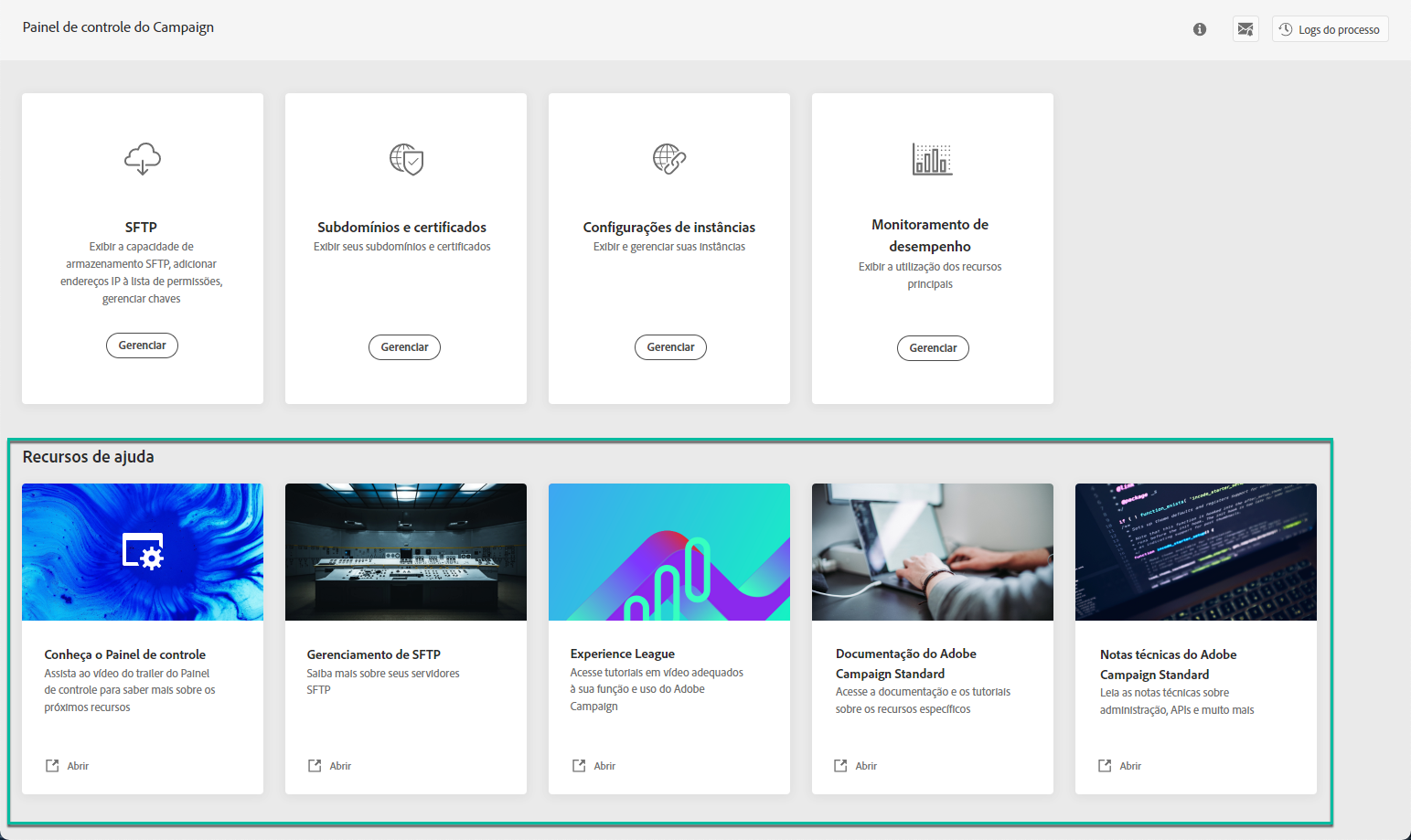Click the Monitoramento de desempenho chart icon

point(932,159)
